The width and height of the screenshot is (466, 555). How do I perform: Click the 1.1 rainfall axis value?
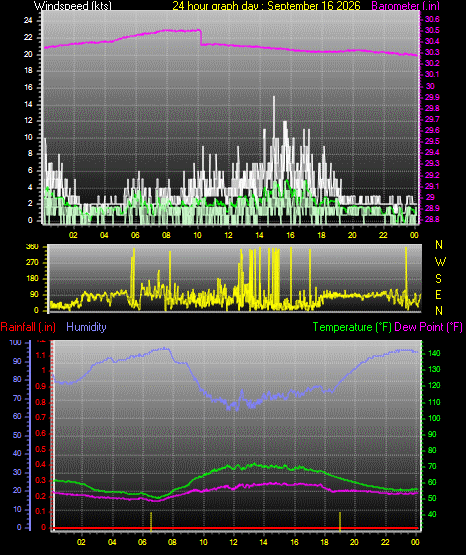pyautogui.click(x=41, y=355)
